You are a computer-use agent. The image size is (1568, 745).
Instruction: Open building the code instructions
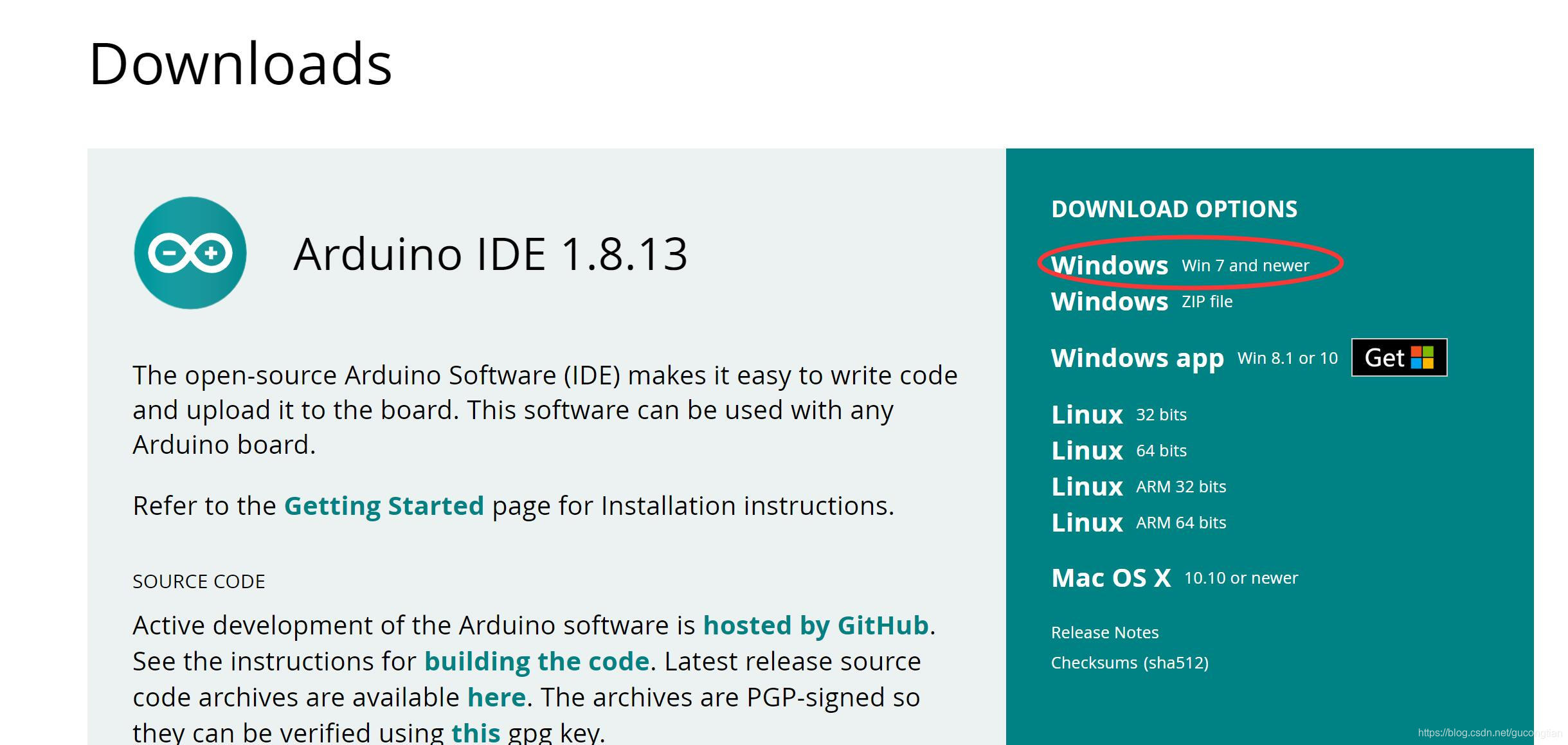tap(537, 661)
